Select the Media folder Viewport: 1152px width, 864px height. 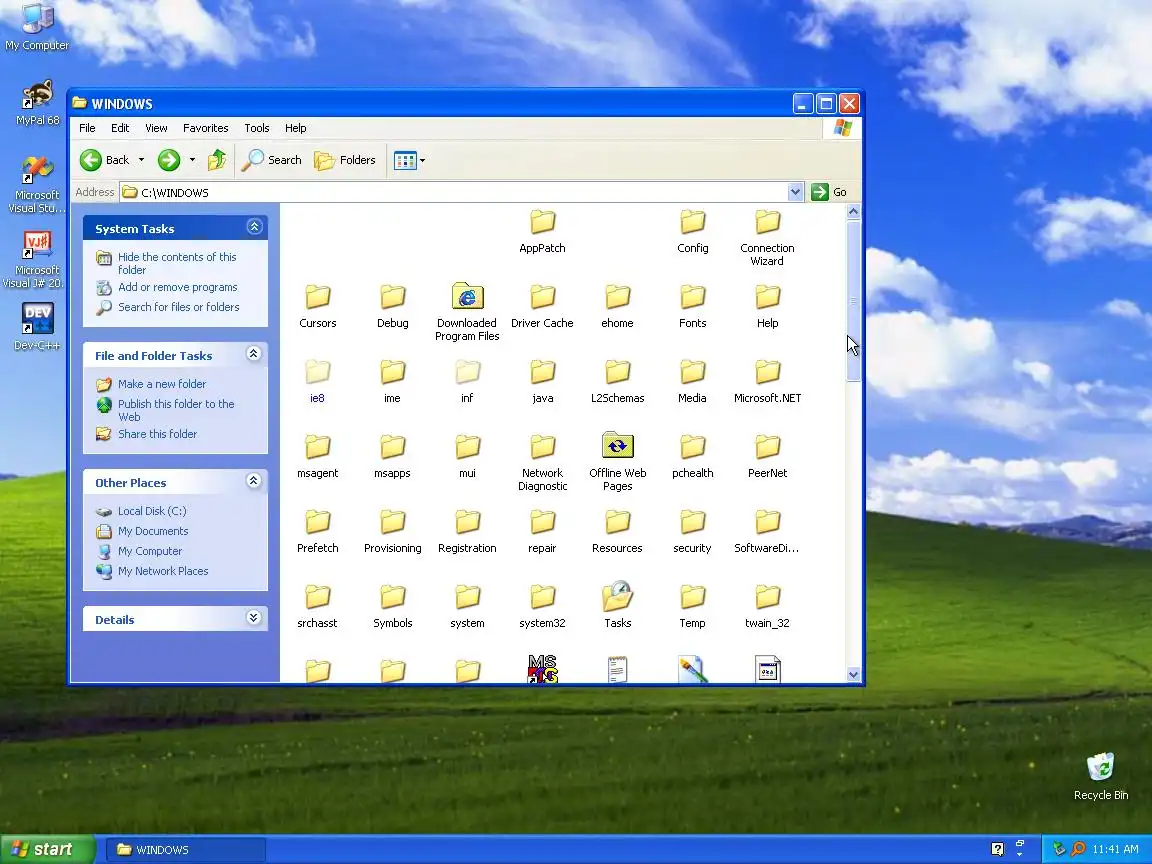point(693,381)
